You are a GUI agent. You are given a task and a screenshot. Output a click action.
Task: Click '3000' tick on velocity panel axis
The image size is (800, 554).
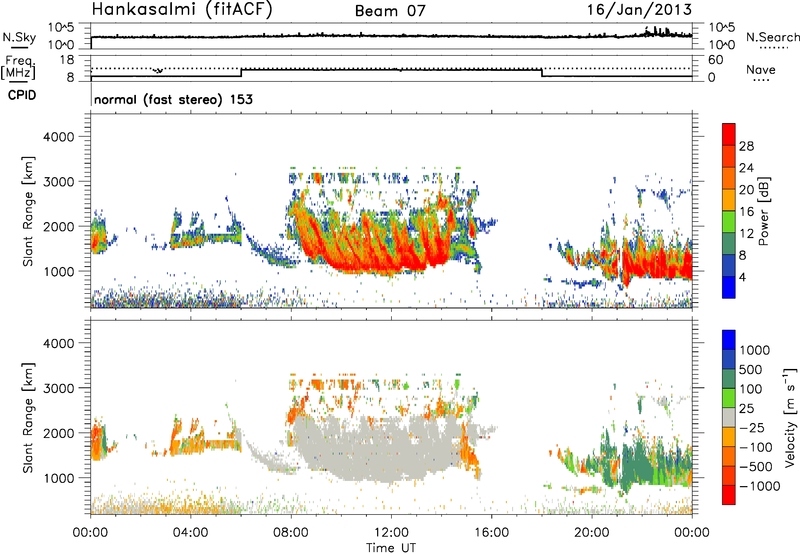pos(59,388)
